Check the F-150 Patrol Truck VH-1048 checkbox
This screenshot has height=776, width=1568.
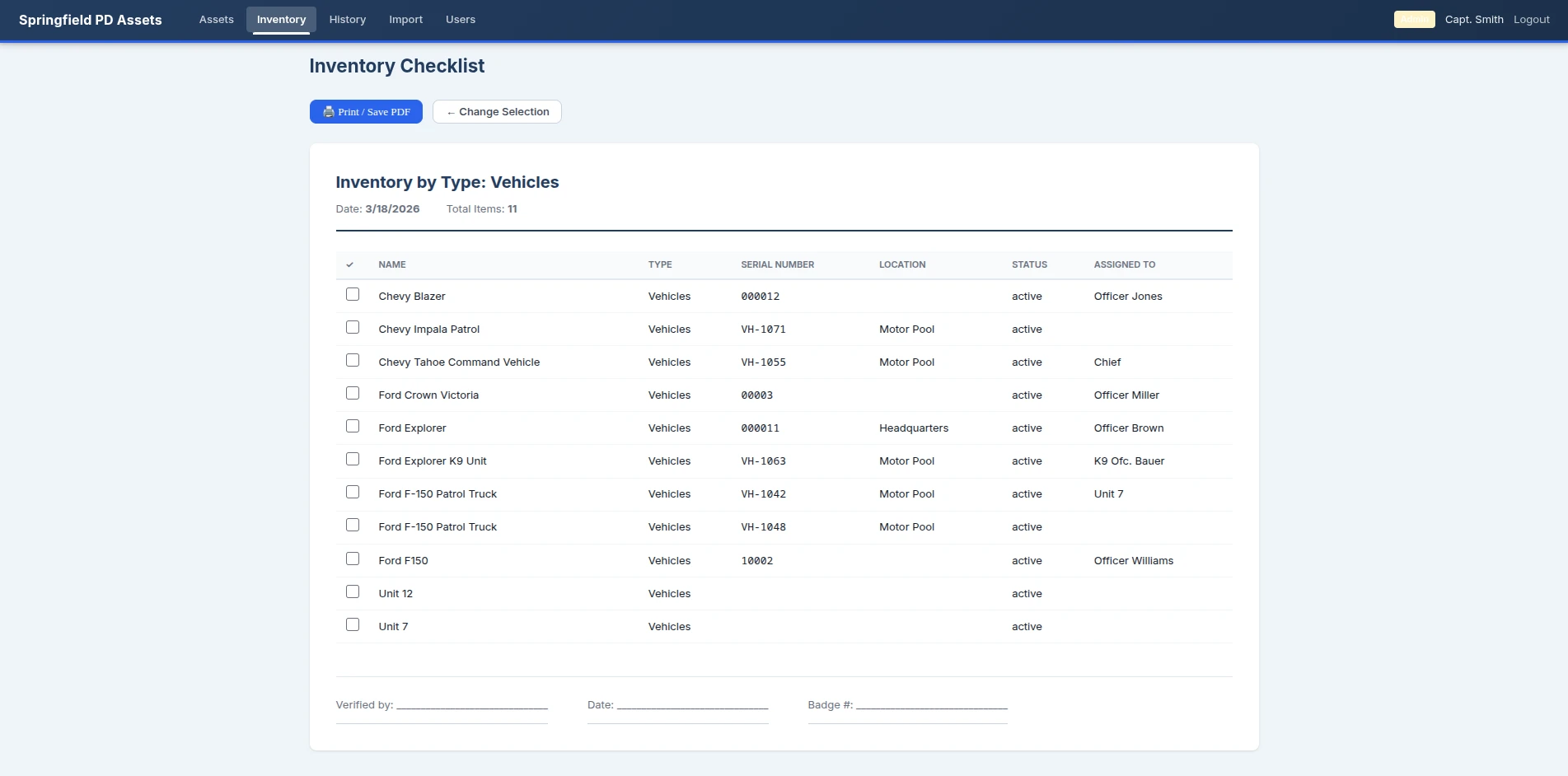pos(353,525)
